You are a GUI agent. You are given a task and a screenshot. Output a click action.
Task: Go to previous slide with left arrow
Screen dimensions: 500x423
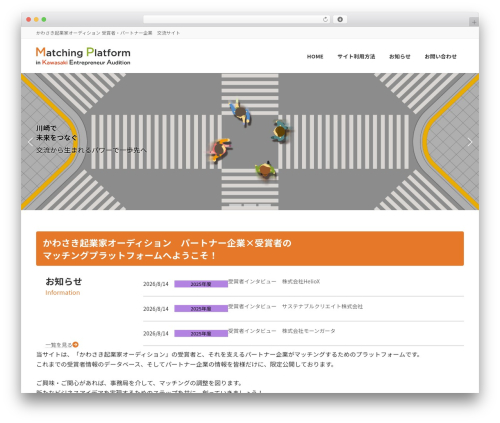(30, 142)
